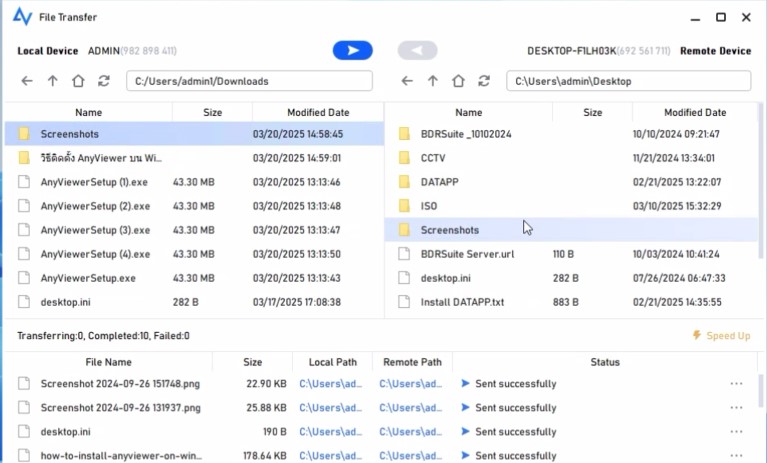
Task: Select the CCTV folder on remote device
Action: click(433, 158)
